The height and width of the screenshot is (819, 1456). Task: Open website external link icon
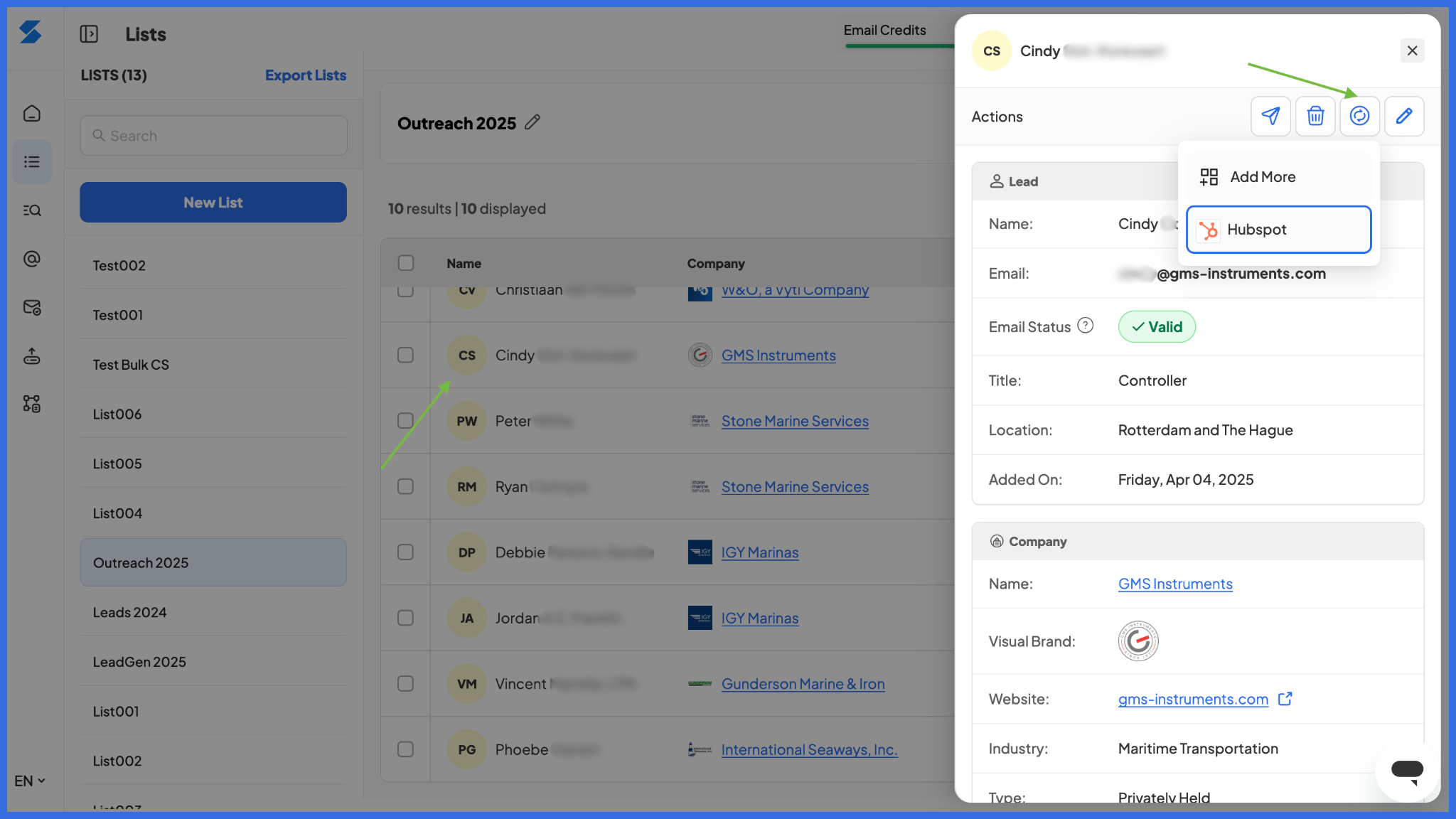1285,699
